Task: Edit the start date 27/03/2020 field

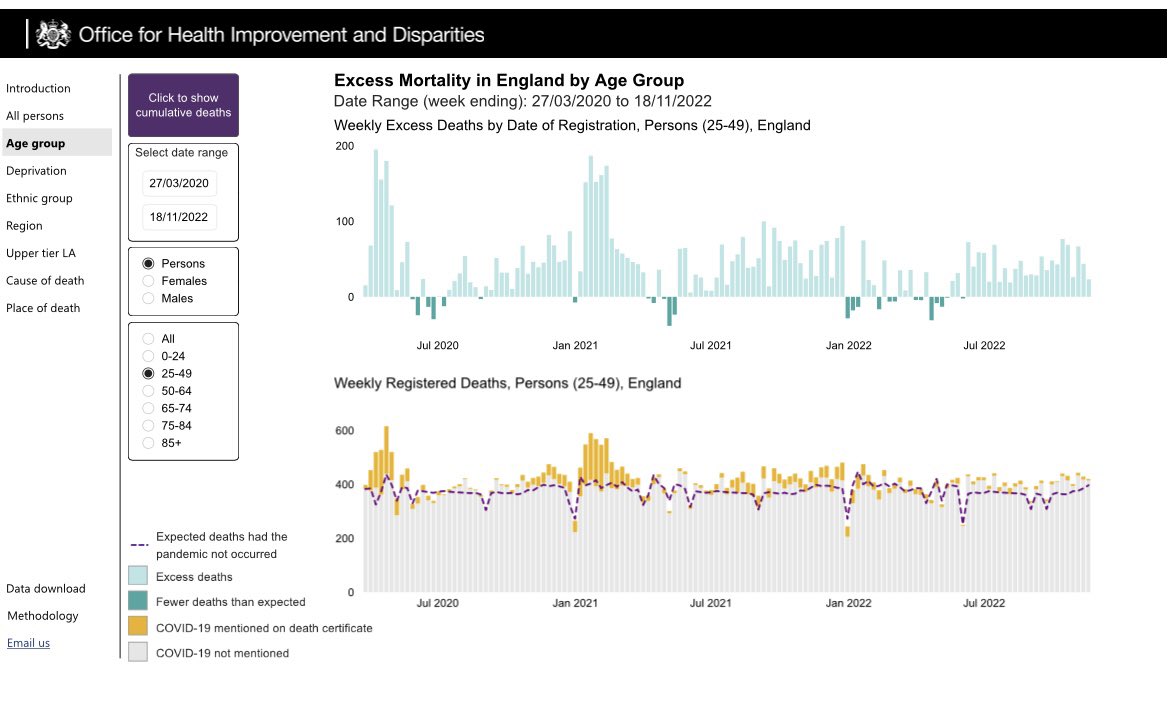Action: point(179,183)
